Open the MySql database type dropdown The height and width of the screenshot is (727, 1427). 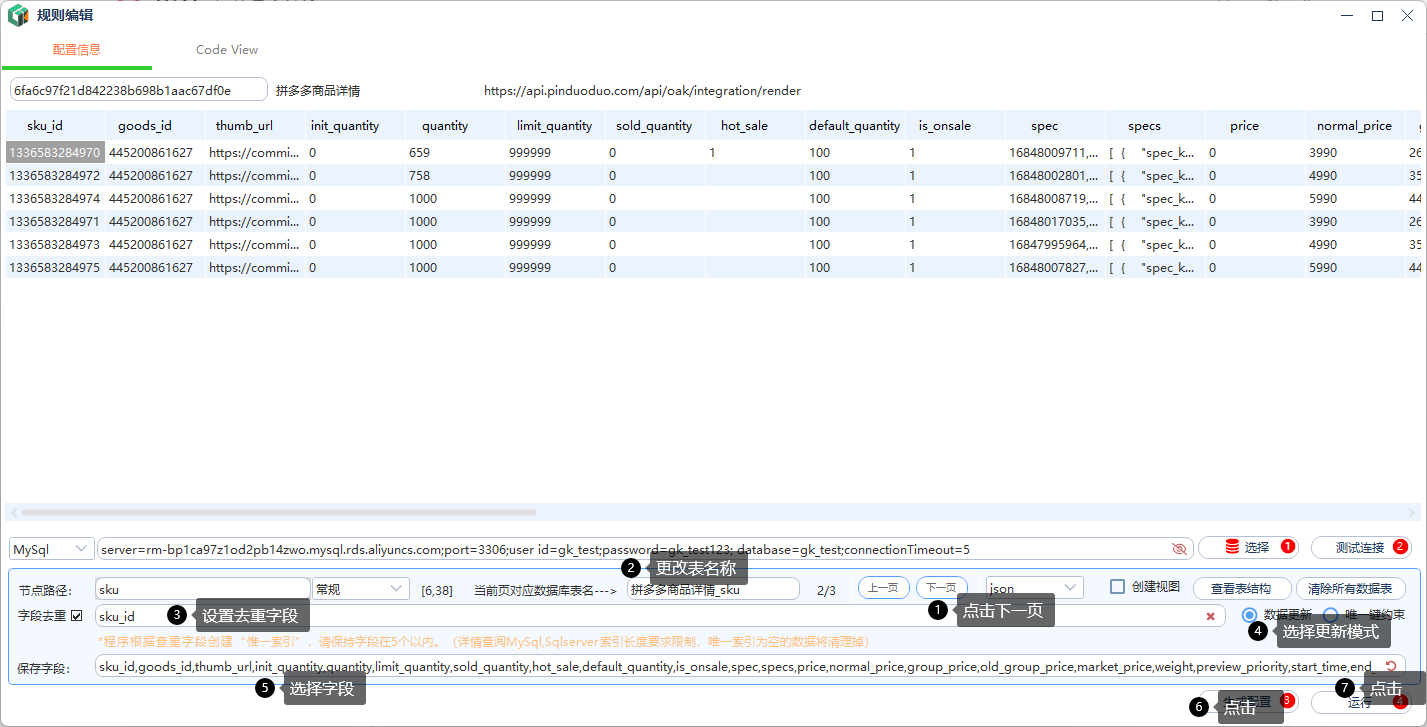[x=51, y=549]
